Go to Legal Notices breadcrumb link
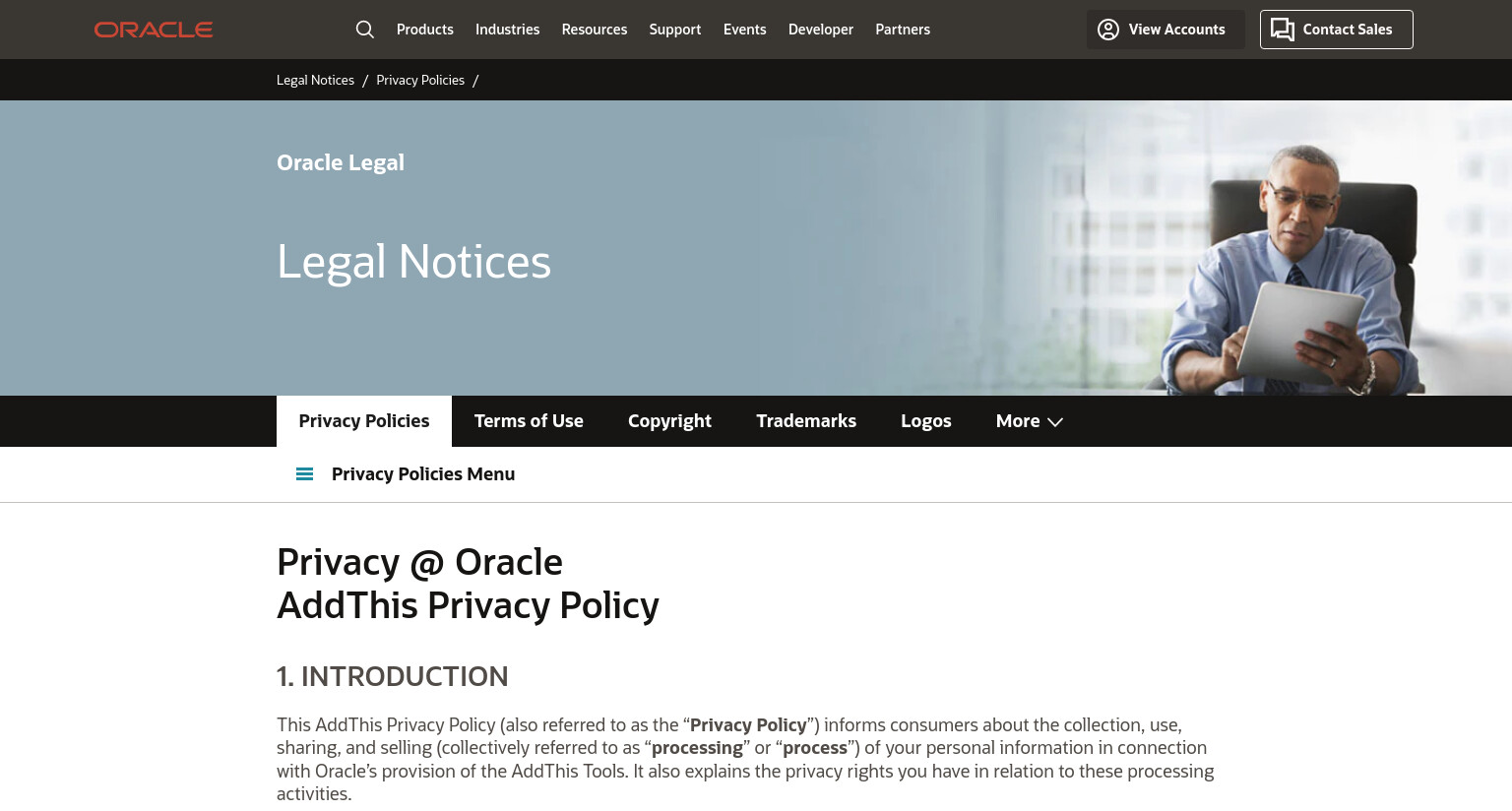Viewport: 1512px width, 811px height. 315,80
